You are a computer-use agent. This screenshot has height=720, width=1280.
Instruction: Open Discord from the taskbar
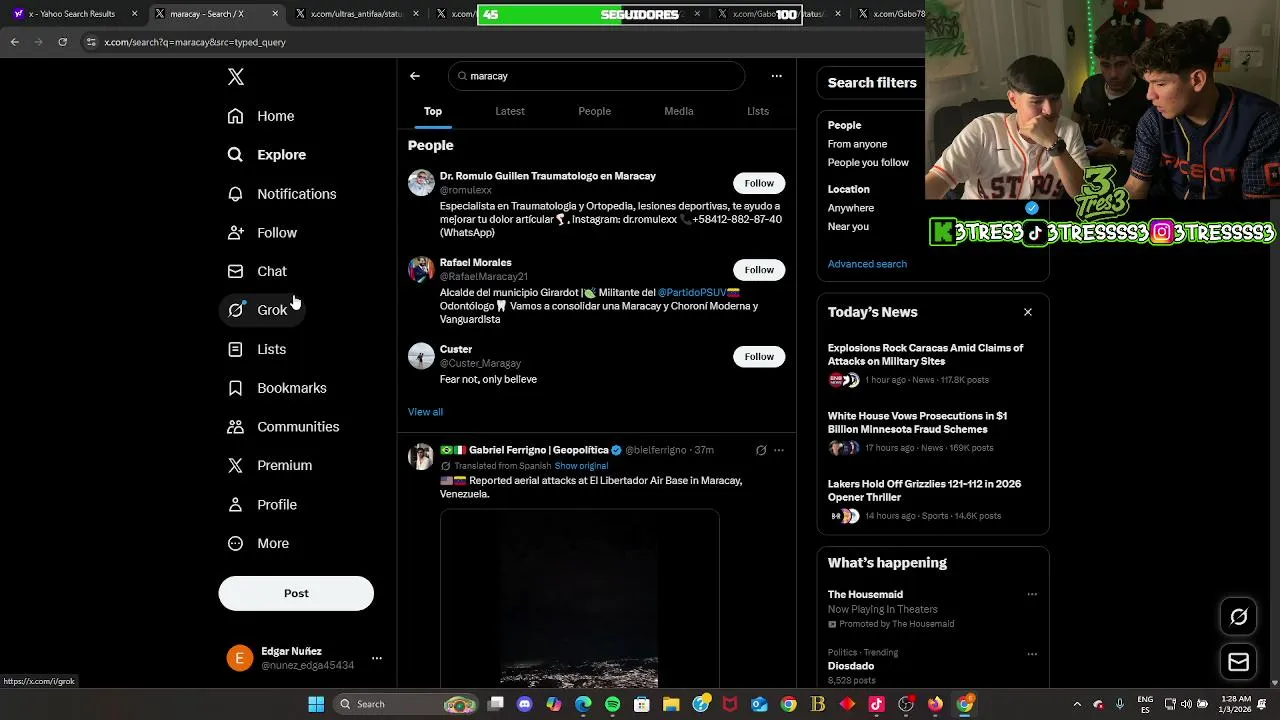(x=525, y=704)
